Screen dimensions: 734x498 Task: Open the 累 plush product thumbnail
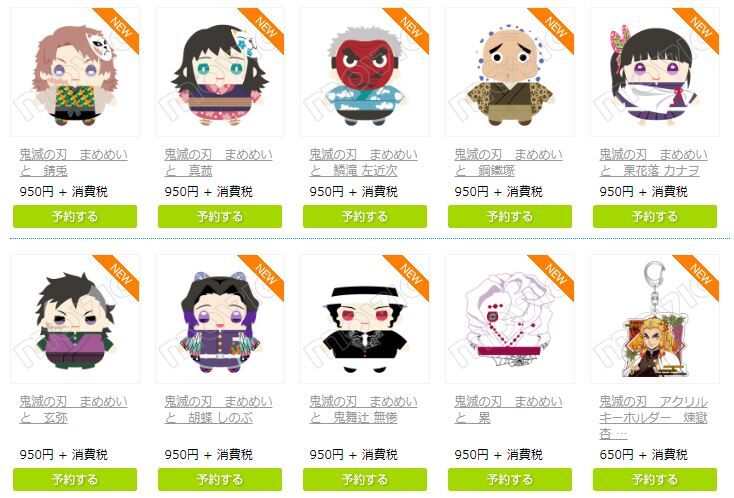coord(510,319)
